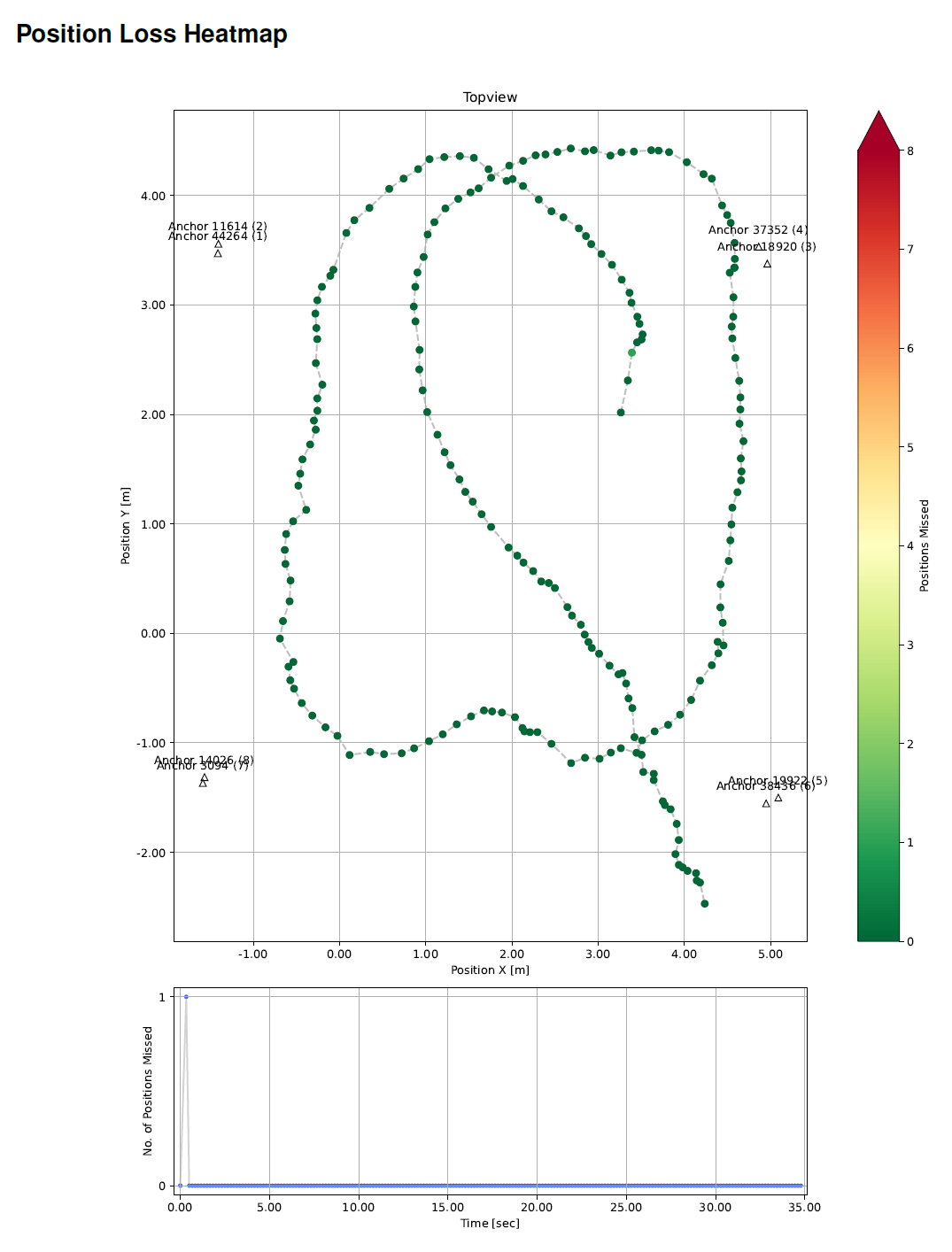Click the No. of Positions Missed label
Image resolution: width=952 pixels, height=1252 pixels.
[x=148, y=1091]
